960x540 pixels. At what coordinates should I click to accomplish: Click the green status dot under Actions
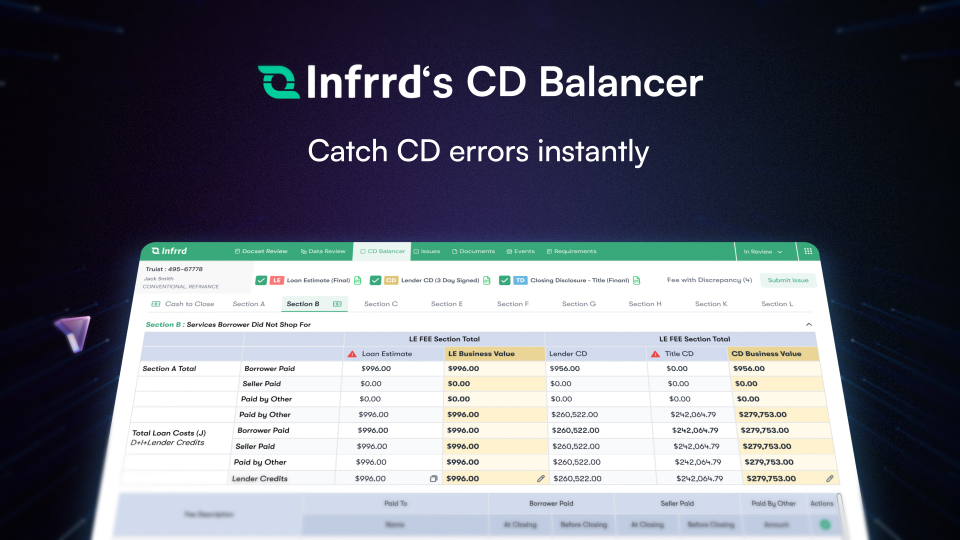coord(825,524)
